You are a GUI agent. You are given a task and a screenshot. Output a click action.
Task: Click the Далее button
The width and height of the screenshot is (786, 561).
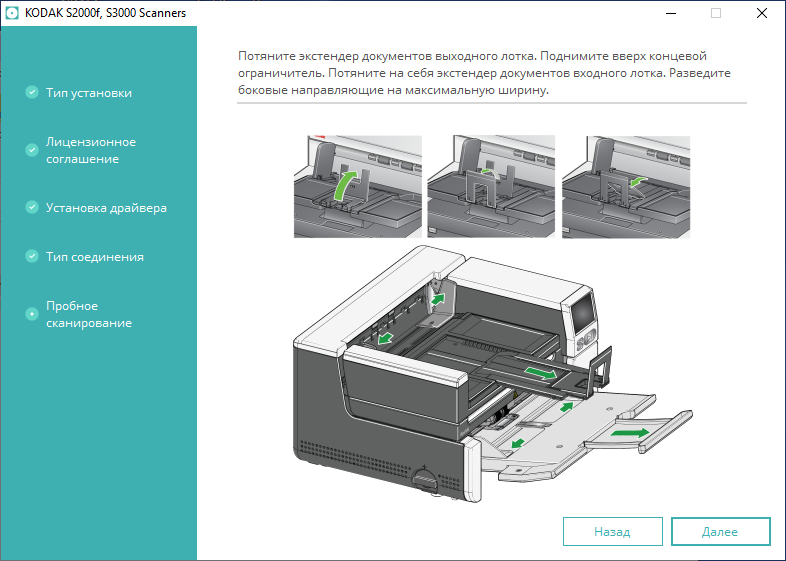720,531
